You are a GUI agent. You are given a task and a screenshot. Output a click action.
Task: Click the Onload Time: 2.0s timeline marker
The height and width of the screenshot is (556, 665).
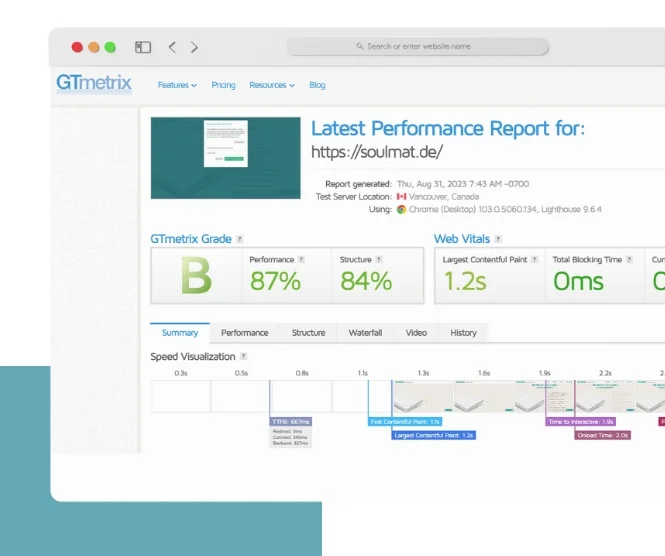(603, 435)
